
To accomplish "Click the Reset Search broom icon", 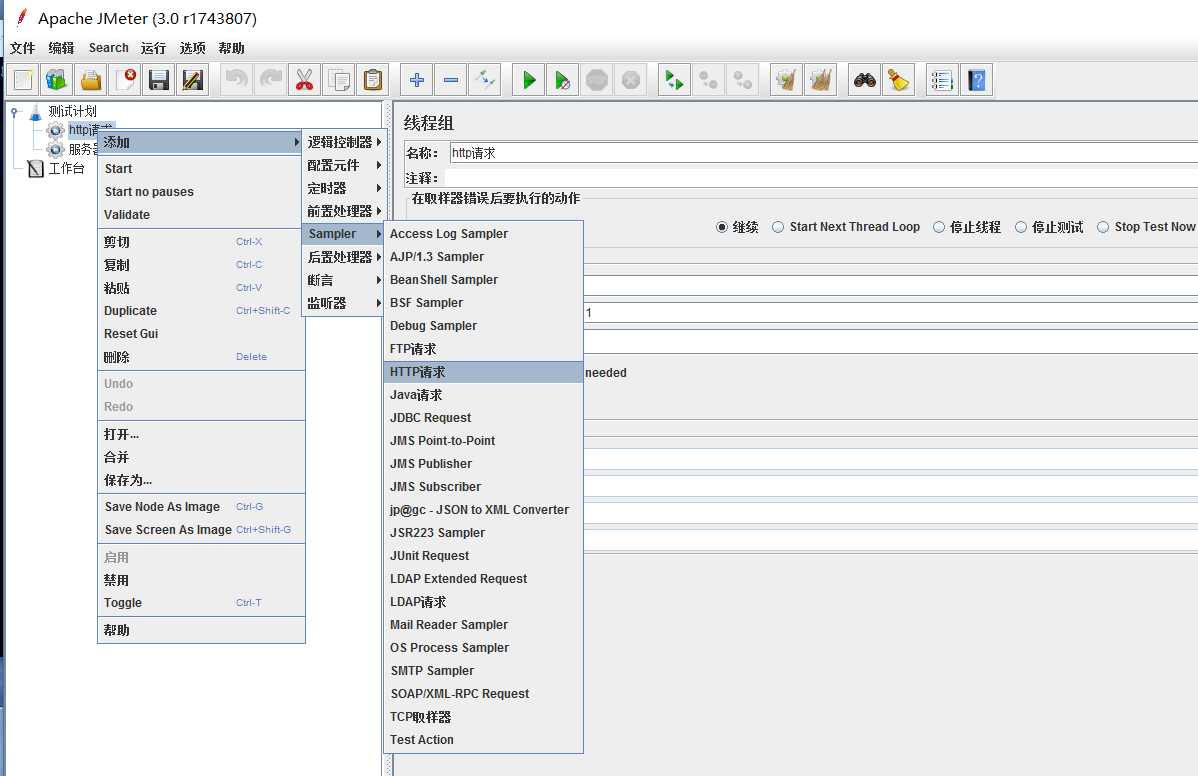I will tap(898, 80).
